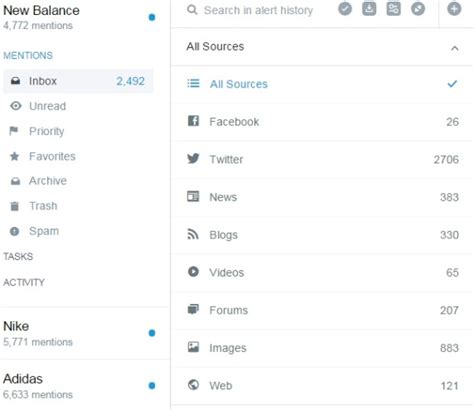Screen dimensions: 474x410
Task: Click the round arrows icon in toolbar
Action: pyautogui.click(x=418, y=9)
